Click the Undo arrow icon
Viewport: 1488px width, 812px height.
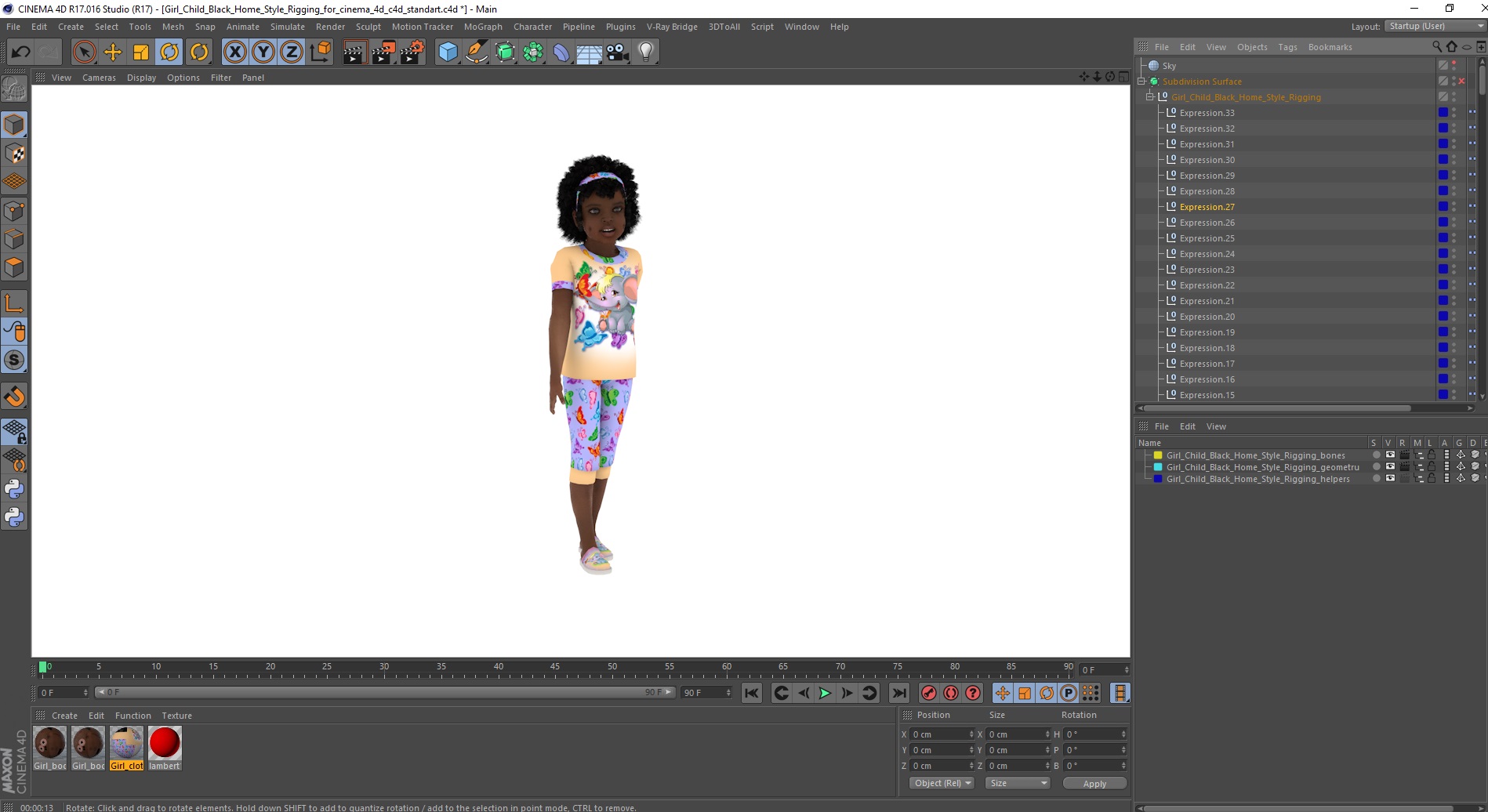click(x=20, y=53)
